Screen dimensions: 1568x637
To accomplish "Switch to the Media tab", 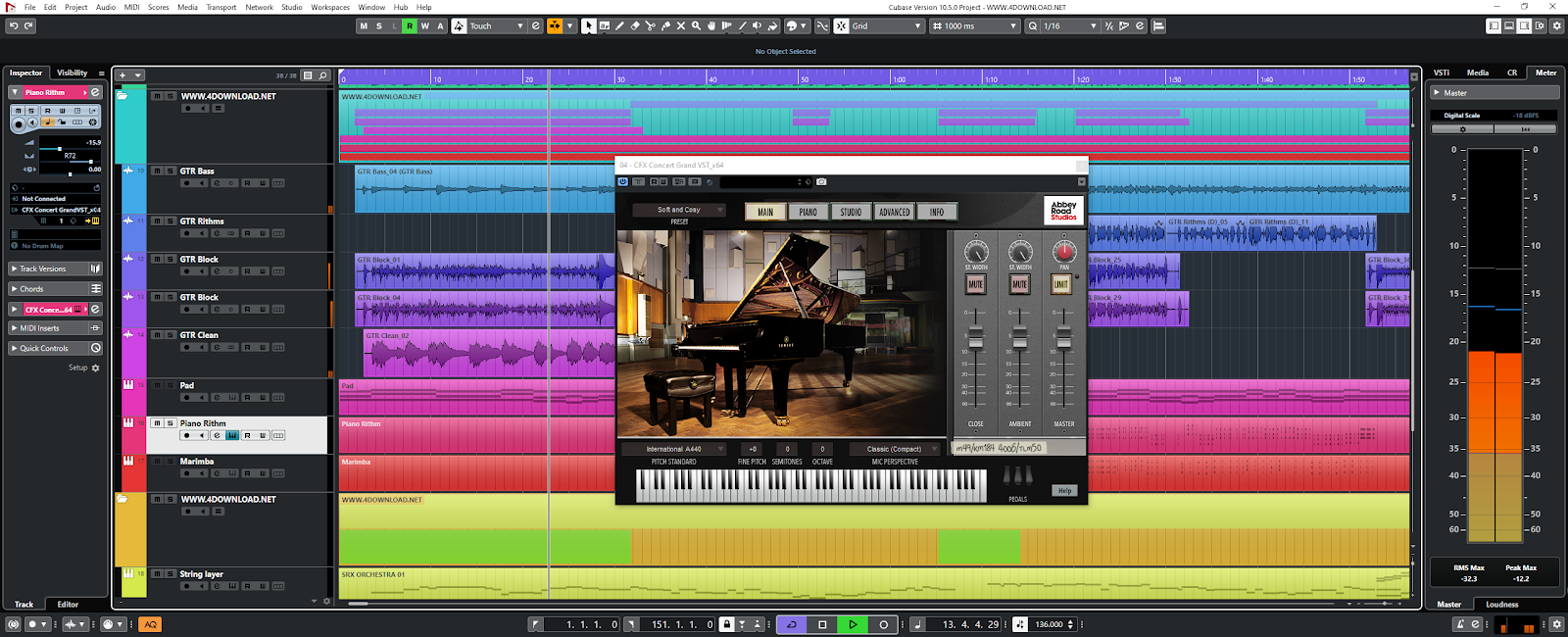I will click(1478, 73).
